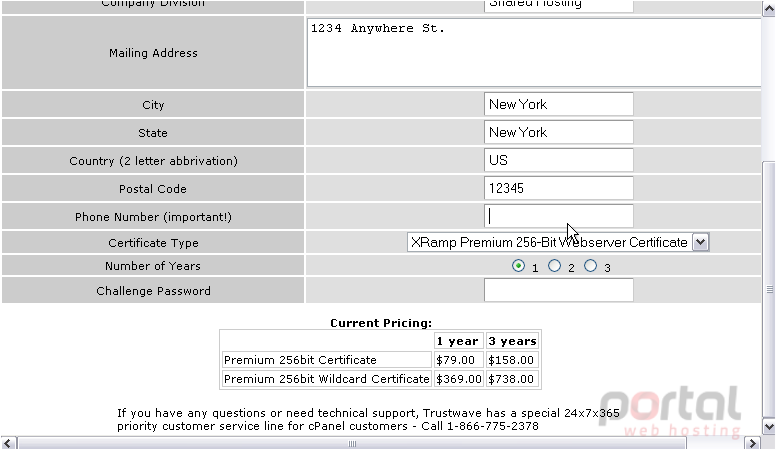This screenshot has width=776, height=450.
Task: Click the Postal Code label
Action: point(153,189)
